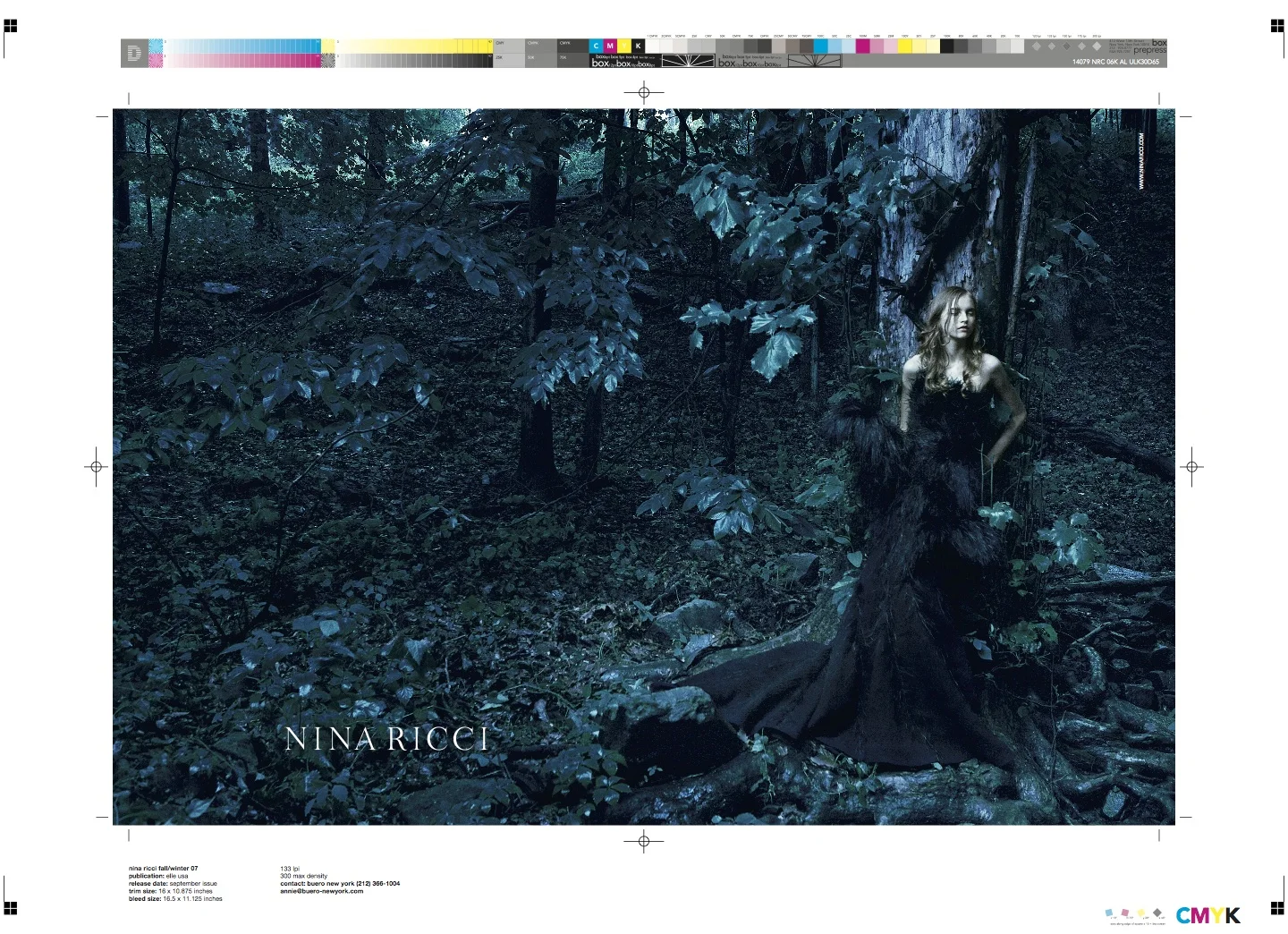
Task: Click the grayscale gradient strip on color bar
Action: (414, 60)
